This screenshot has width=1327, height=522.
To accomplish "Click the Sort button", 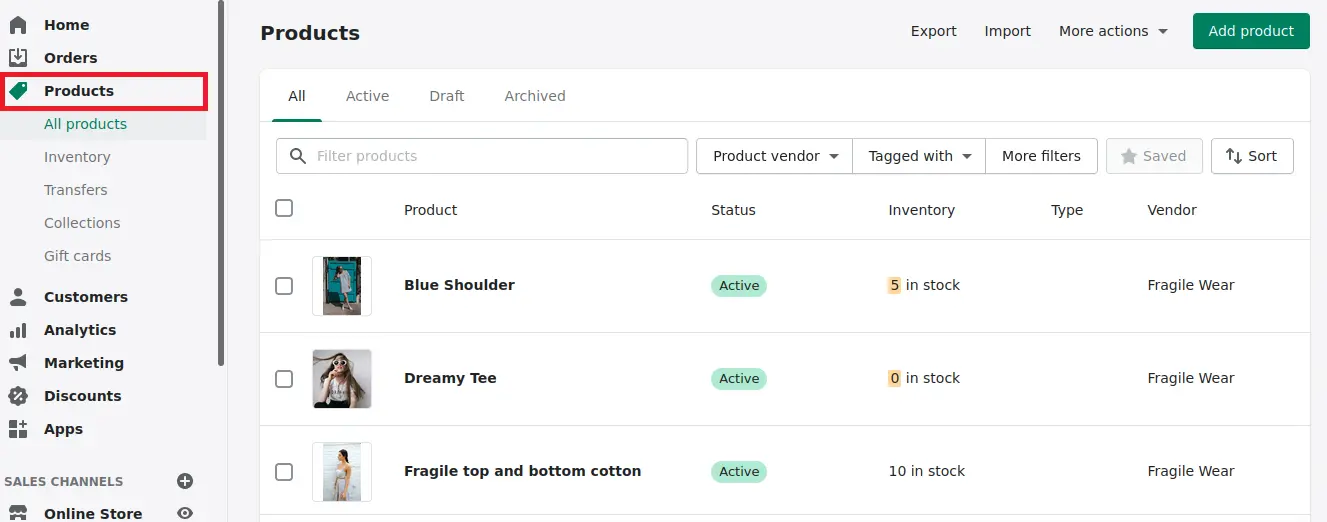I will click(x=1252, y=156).
